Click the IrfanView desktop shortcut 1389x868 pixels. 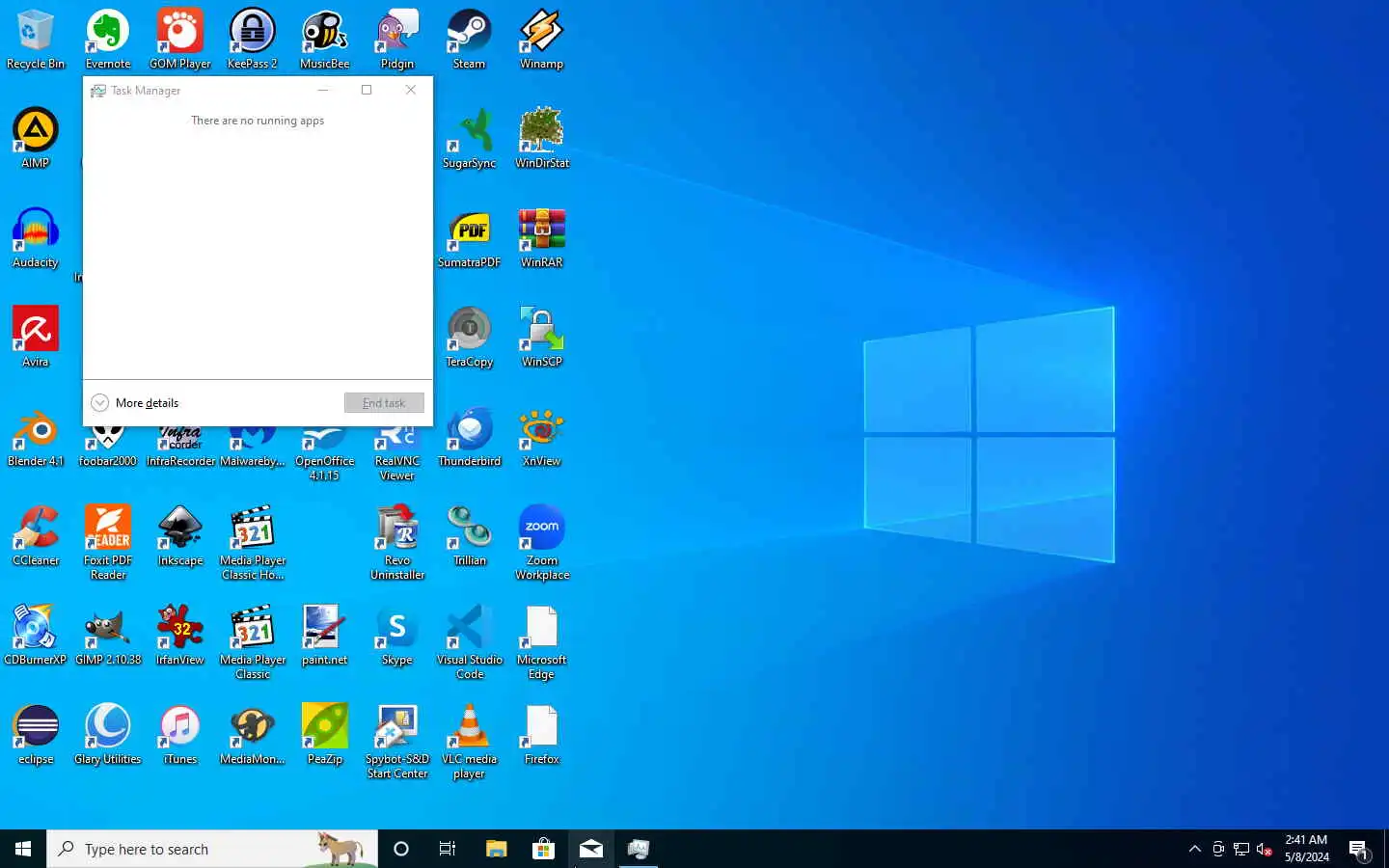[180, 635]
